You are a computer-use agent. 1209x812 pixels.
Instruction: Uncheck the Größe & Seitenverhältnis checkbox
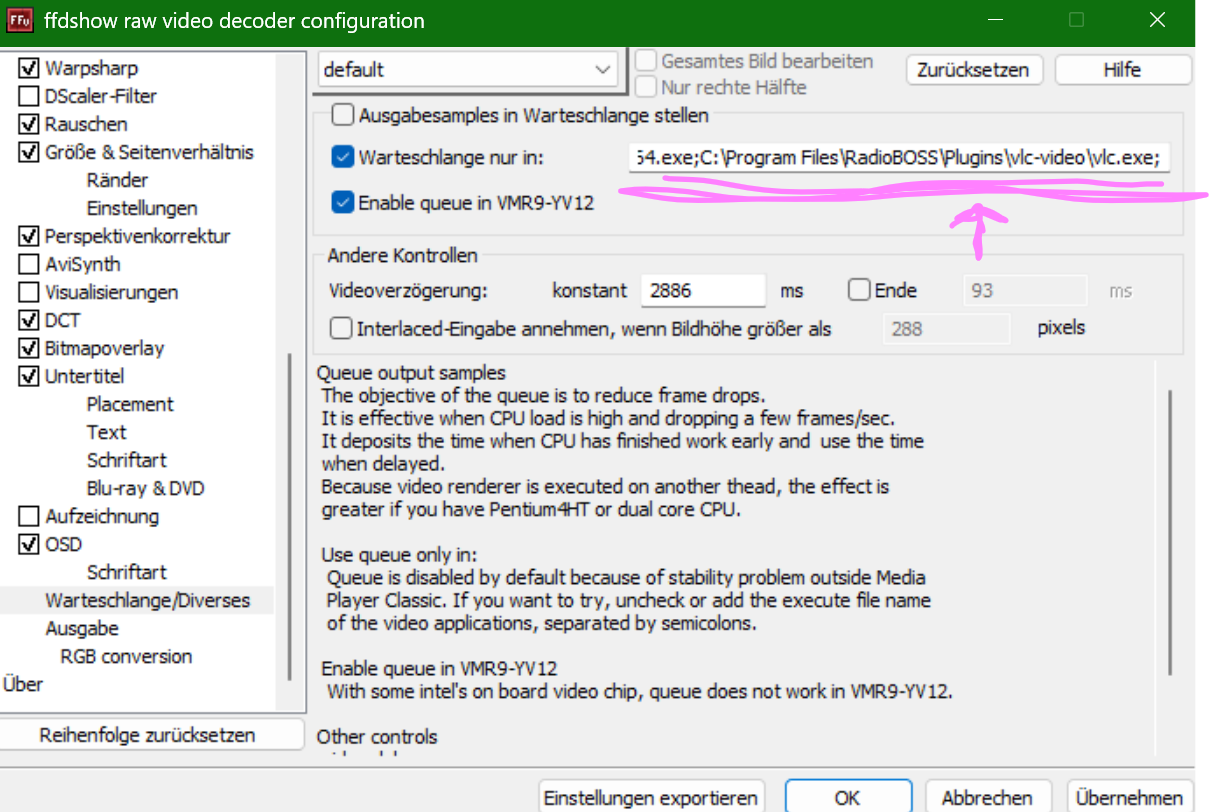click(28, 153)
